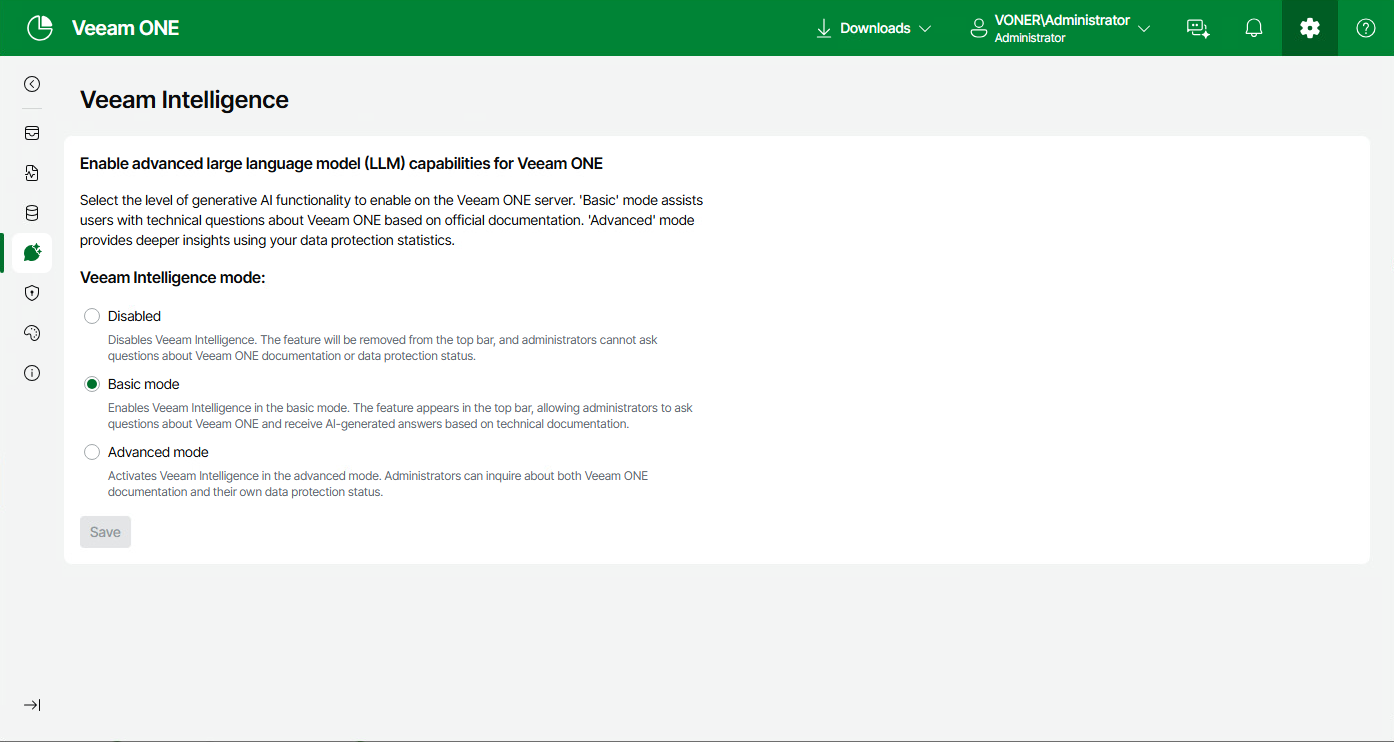Image resolution: width=1394 pixels, height=742 pixels.
Task: Expand the Downloads dropdown chevron
Action: [x=925, y=28]
